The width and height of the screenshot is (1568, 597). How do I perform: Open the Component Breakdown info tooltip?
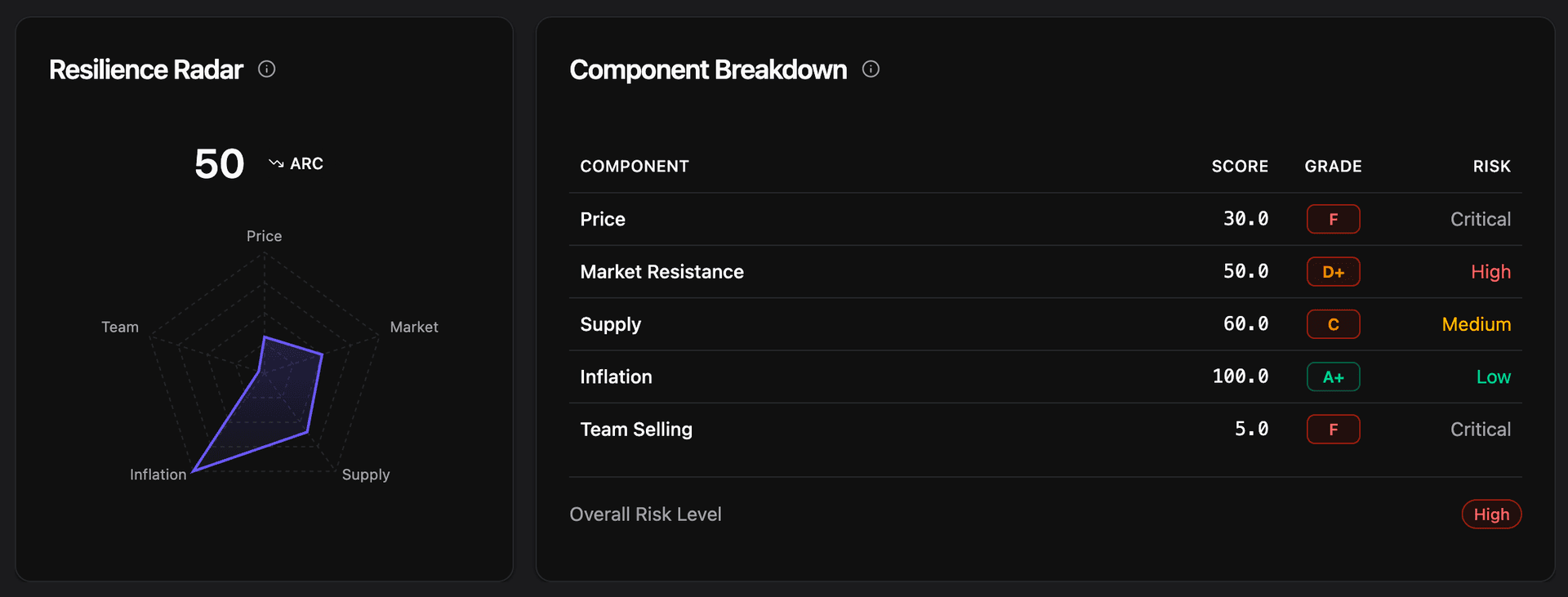[x=871, y=69]
